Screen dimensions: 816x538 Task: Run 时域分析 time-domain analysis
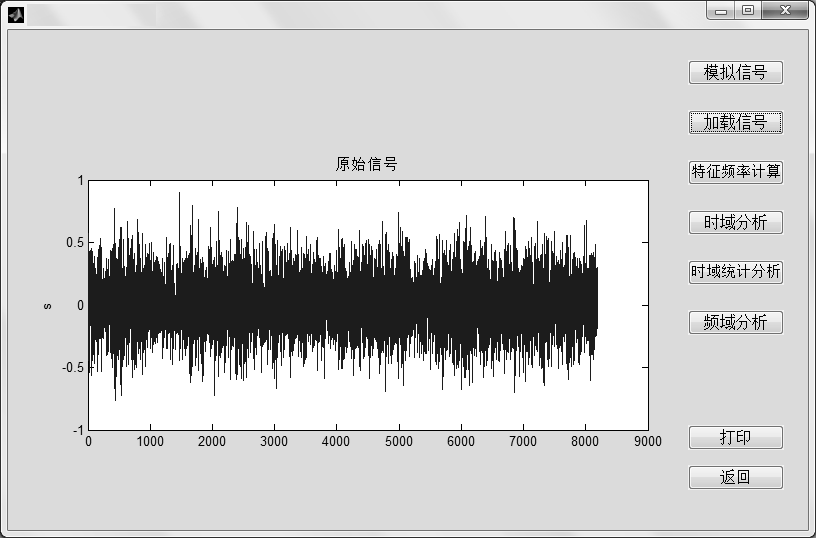point(735,222)
